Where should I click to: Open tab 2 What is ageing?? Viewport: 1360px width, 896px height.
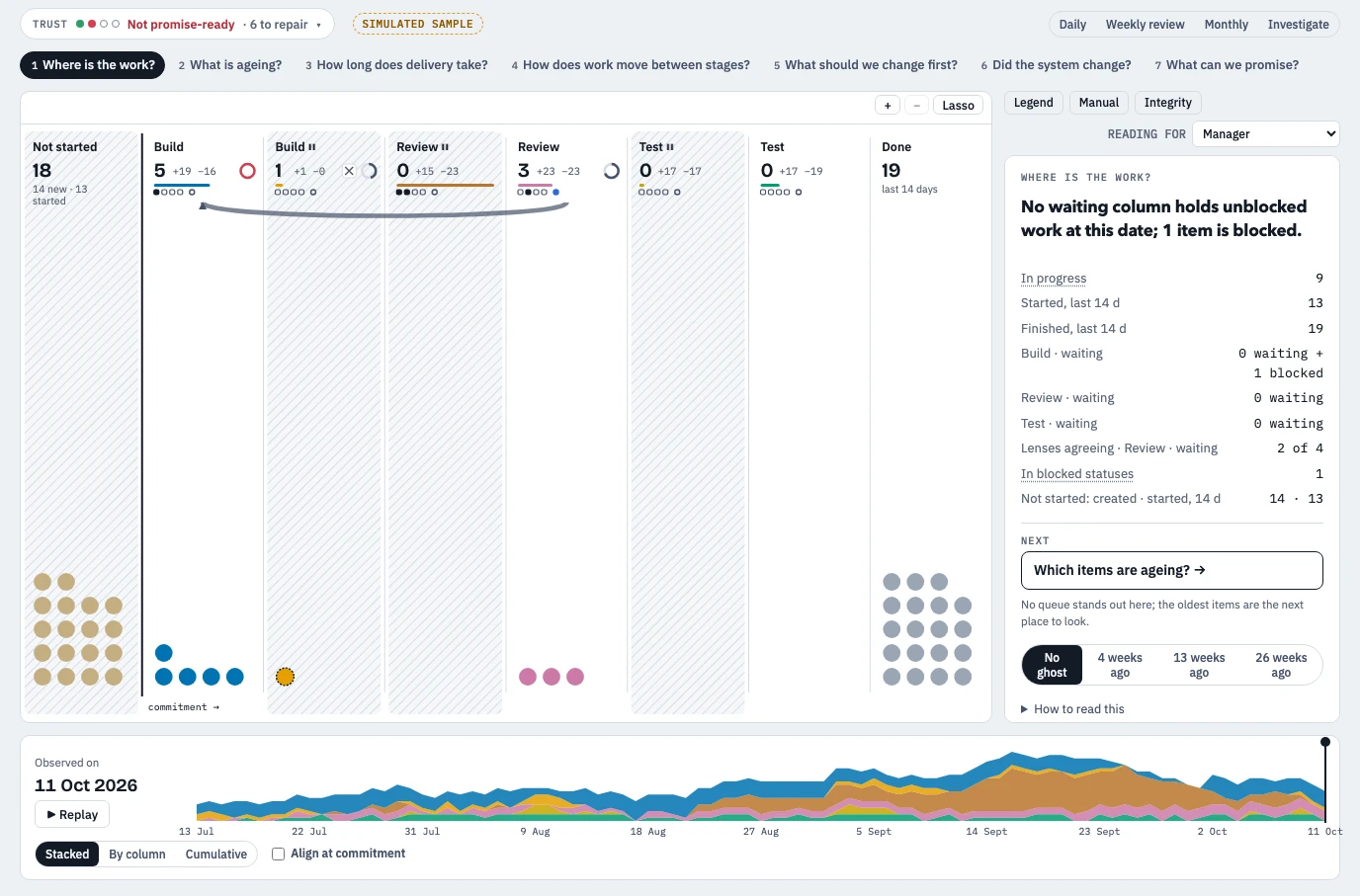tap(230, 65)
